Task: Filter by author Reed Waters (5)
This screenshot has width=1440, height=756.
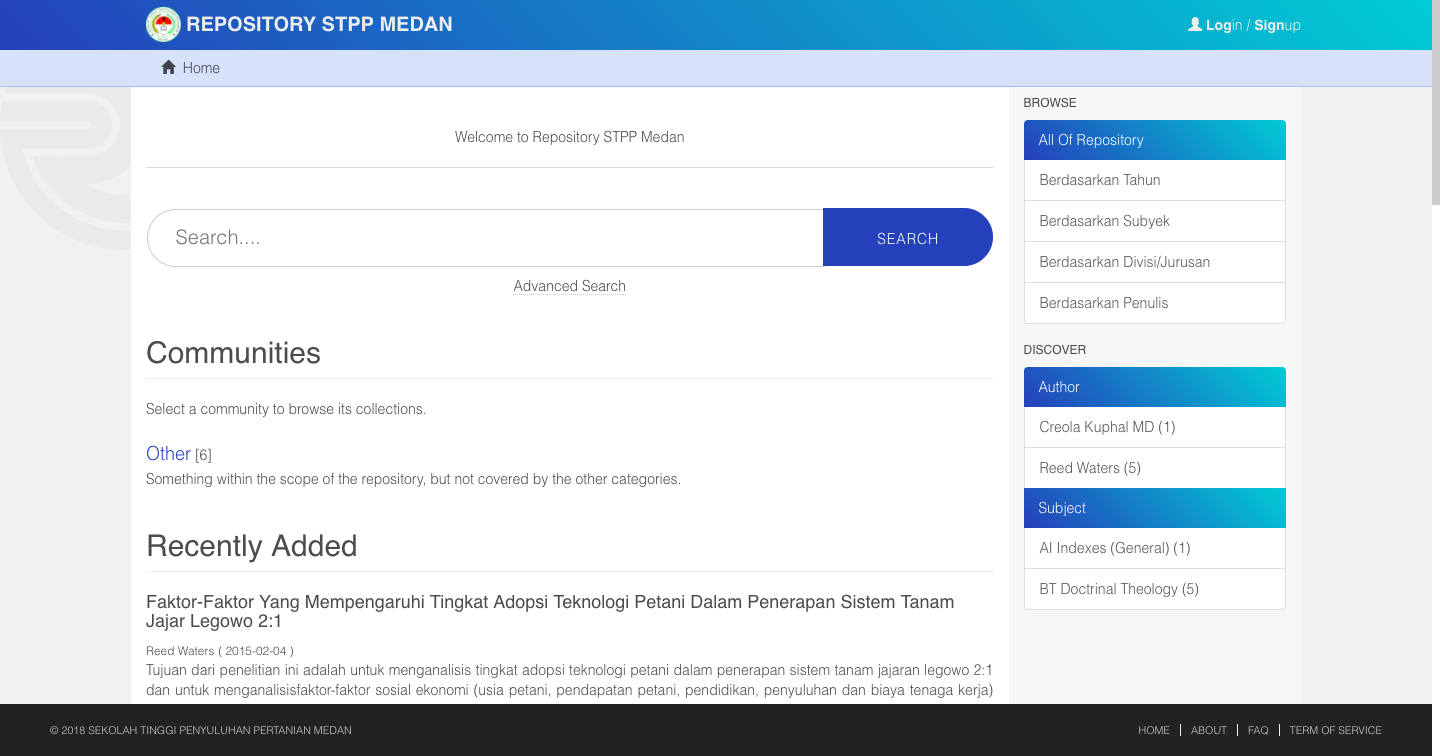Action: (x=1155, y=468)
